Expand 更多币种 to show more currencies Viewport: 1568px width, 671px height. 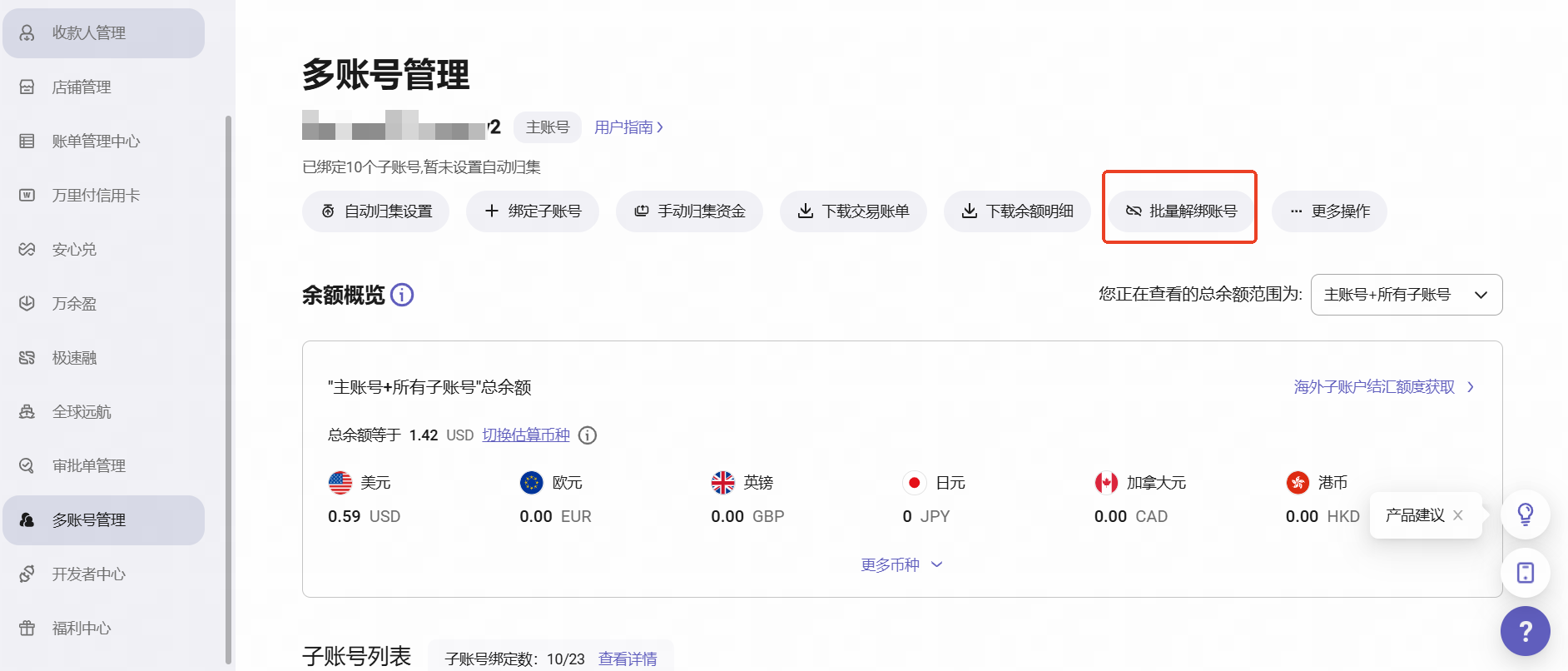click(901, 565)
